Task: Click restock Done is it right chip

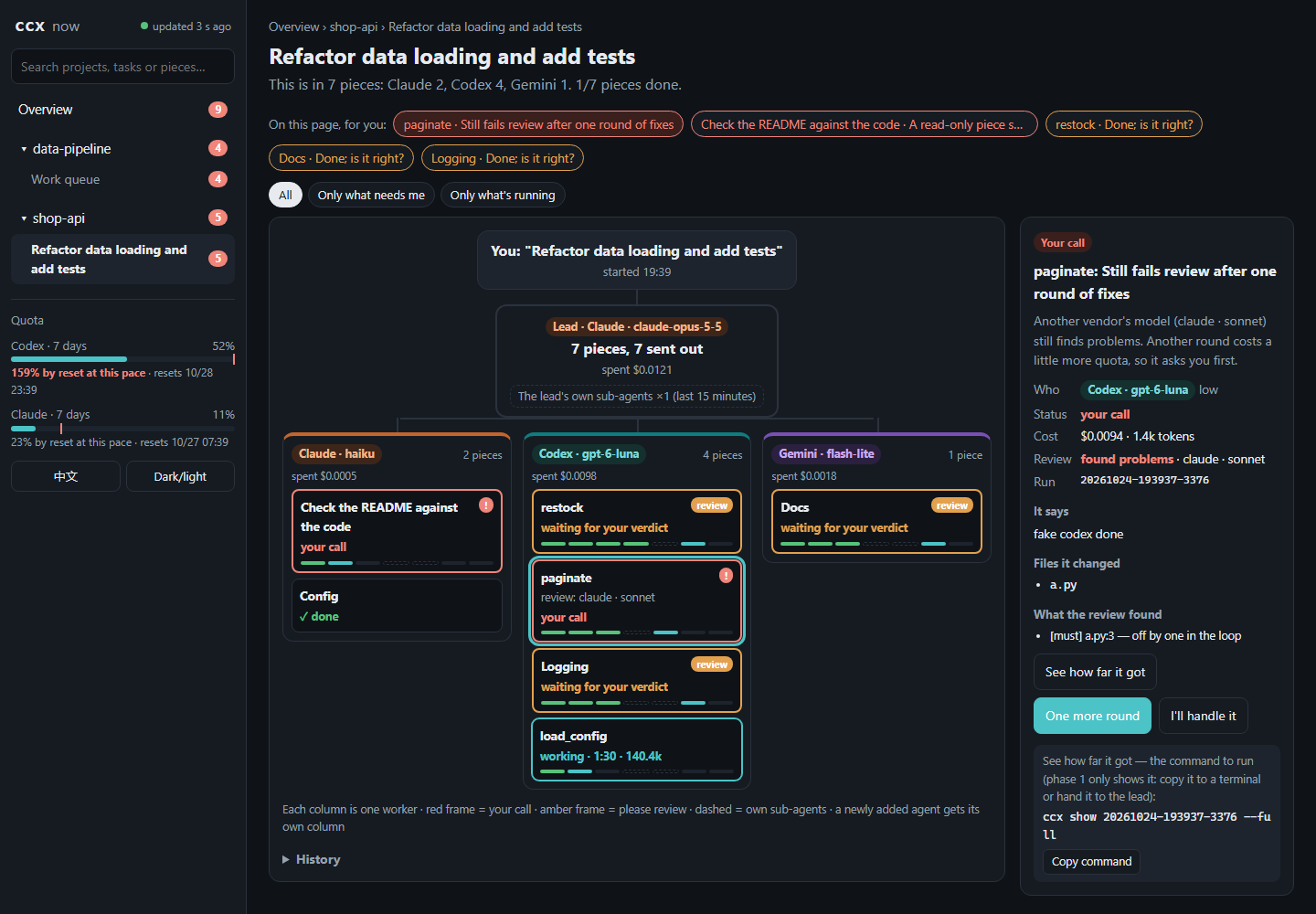Action: (x=1123, y=124)
